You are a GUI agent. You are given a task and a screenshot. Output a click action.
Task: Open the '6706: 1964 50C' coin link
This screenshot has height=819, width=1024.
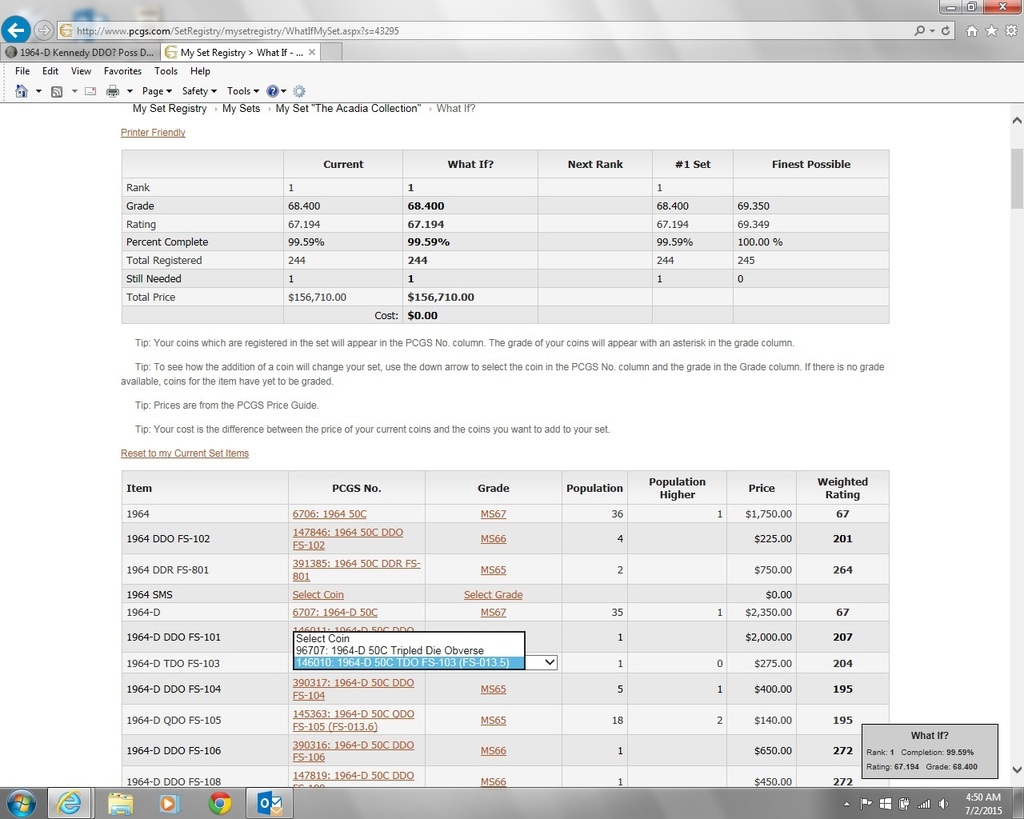(330, 514)
